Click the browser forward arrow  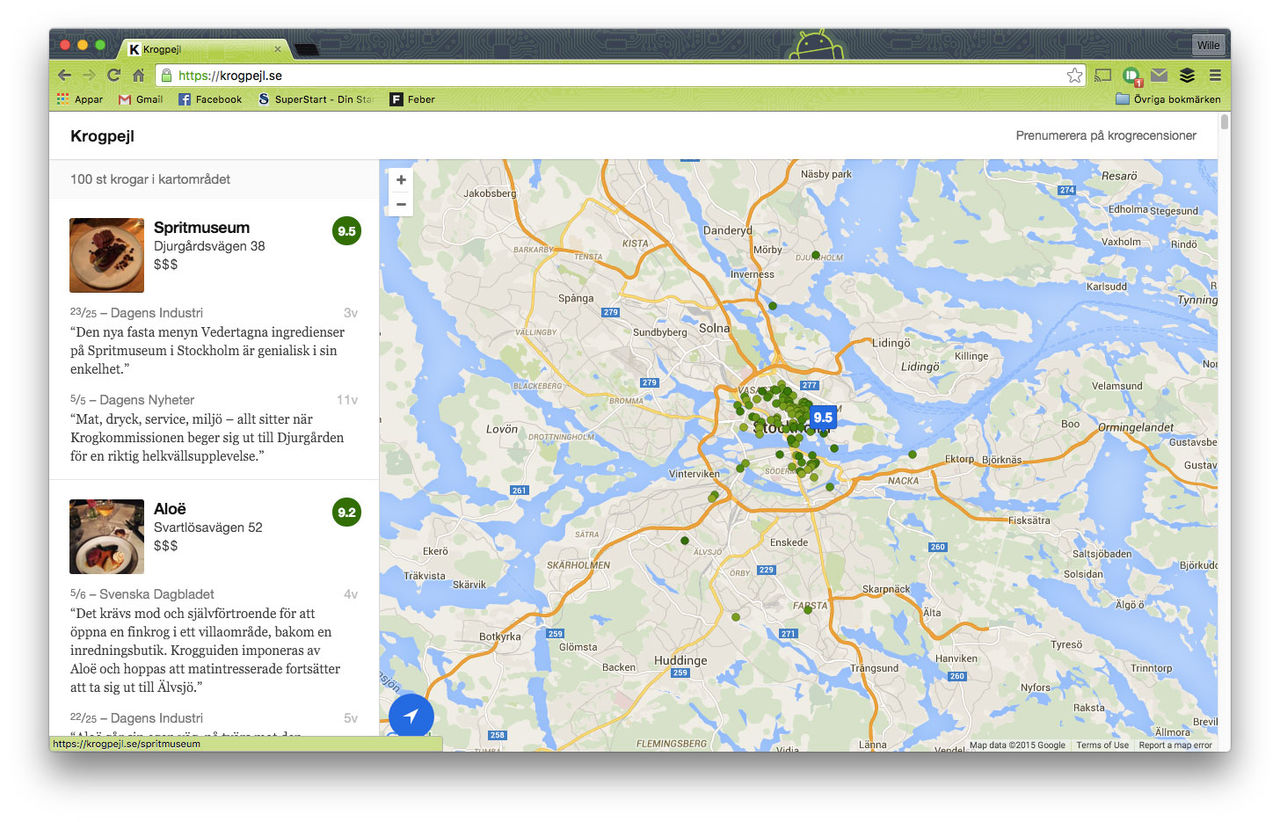pyautogui.click(x=89, y=75)
